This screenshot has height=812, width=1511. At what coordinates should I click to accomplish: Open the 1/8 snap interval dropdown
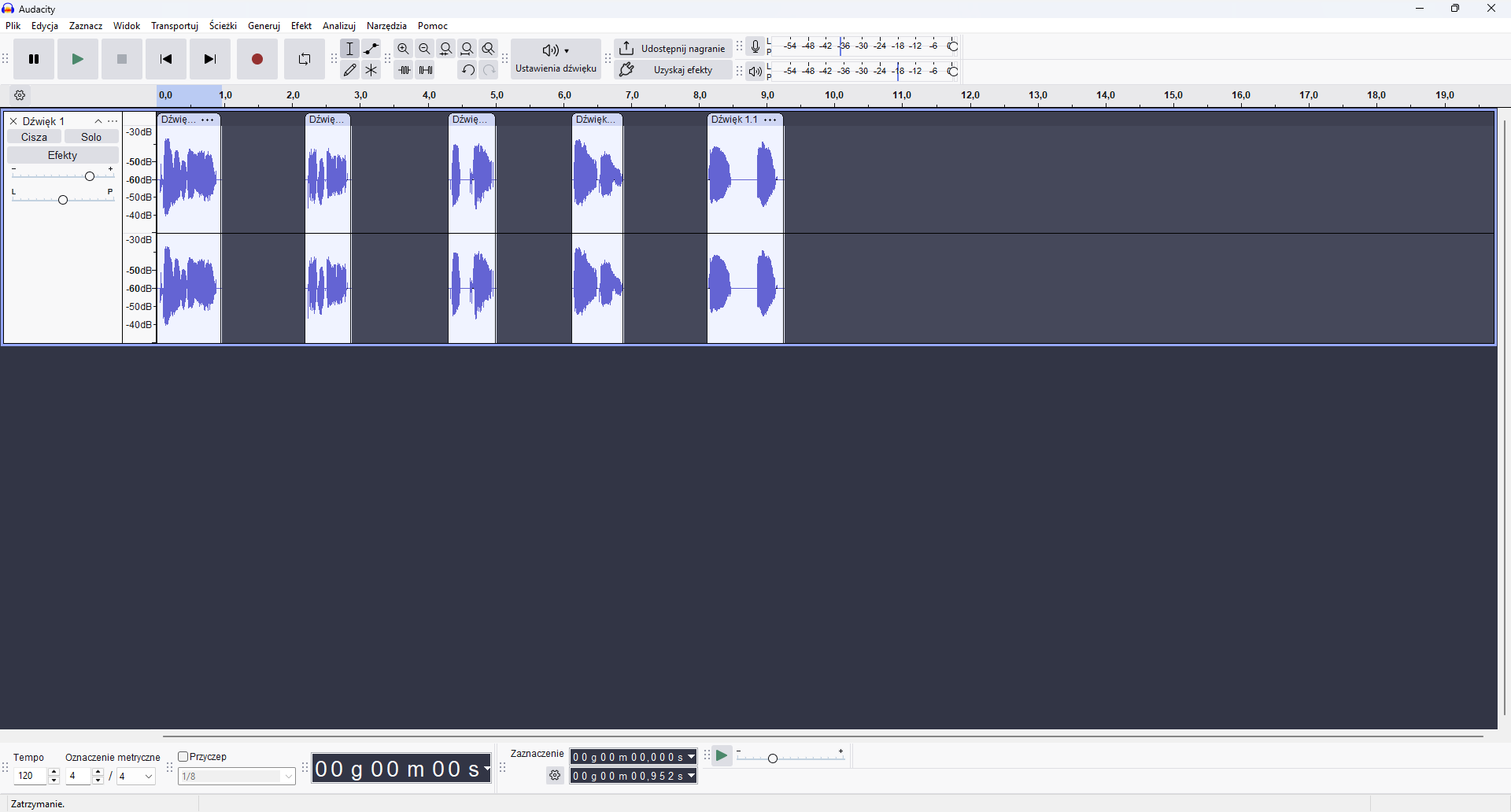(x=288, y=777)
